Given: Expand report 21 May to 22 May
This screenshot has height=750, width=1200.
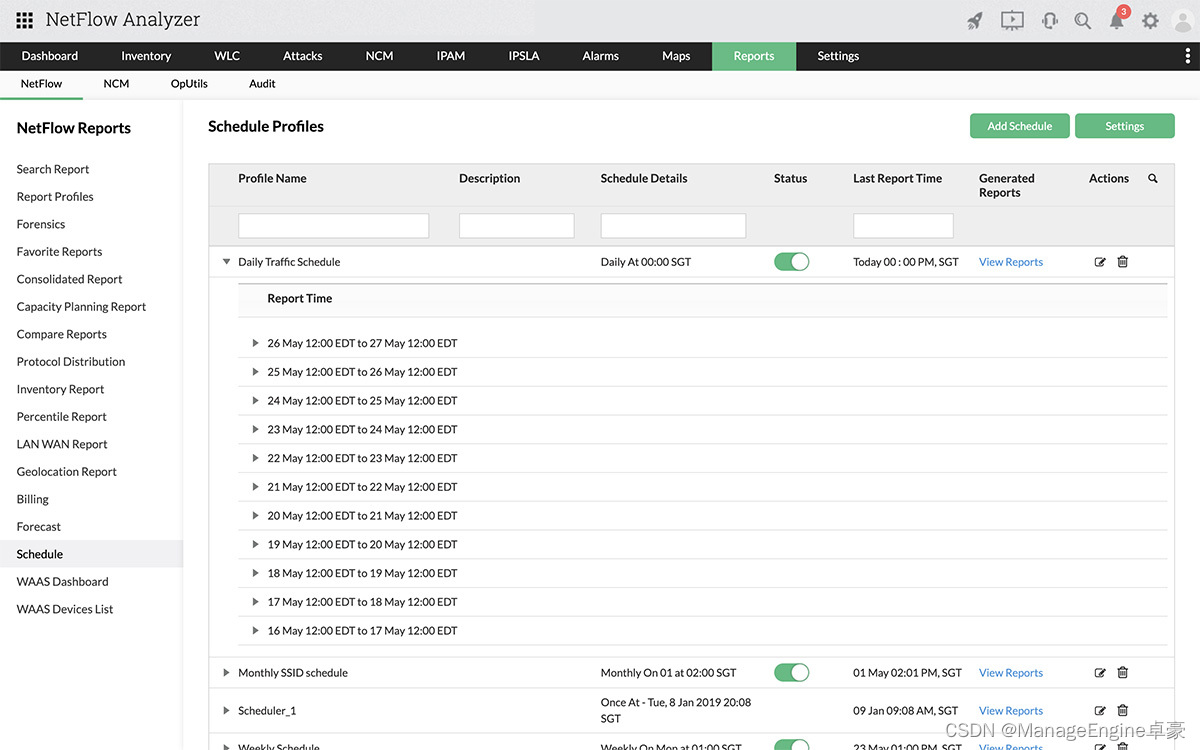Looking at the screenshot, I should coord(256,487).
